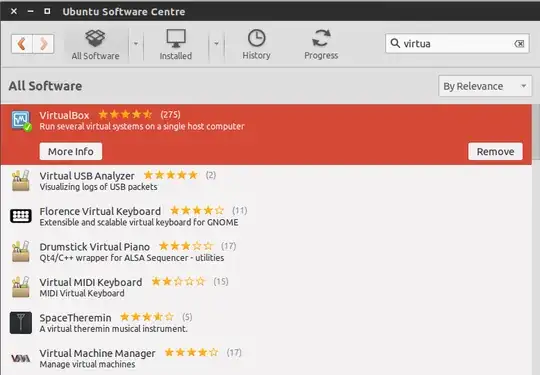This screenshot has width=540, height=375.
Task: Expand the All Software dropdown arrow
Action: (136, 44)
